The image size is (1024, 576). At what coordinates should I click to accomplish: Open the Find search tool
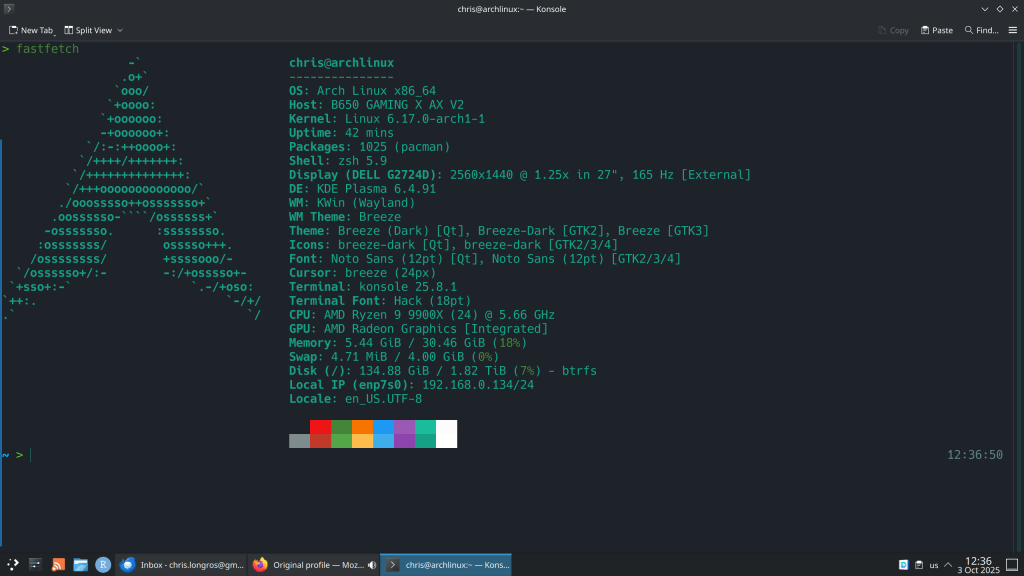point(981,30)
